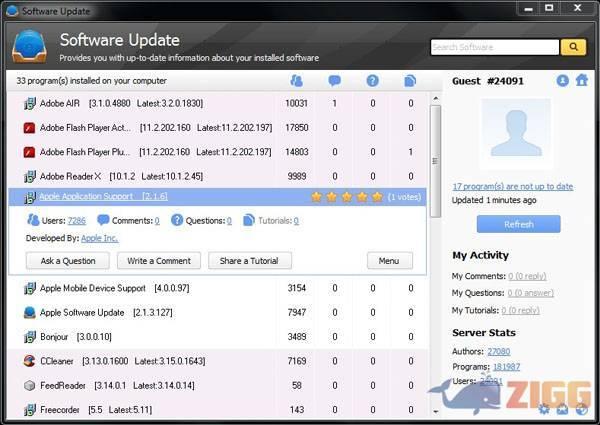The width and height of the screenshot is (600, 425).
Task: Click the Users column header icon
Action: click(296, 81)
